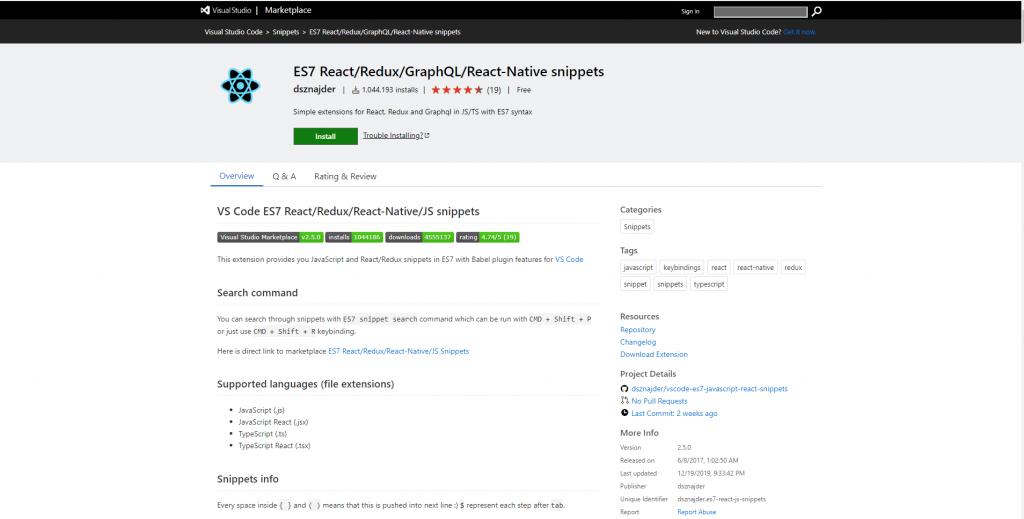This screenshot has height=519, width=1024.
Task: Click 'Released on' date 6/8/2017
Action: click(708, 460)
